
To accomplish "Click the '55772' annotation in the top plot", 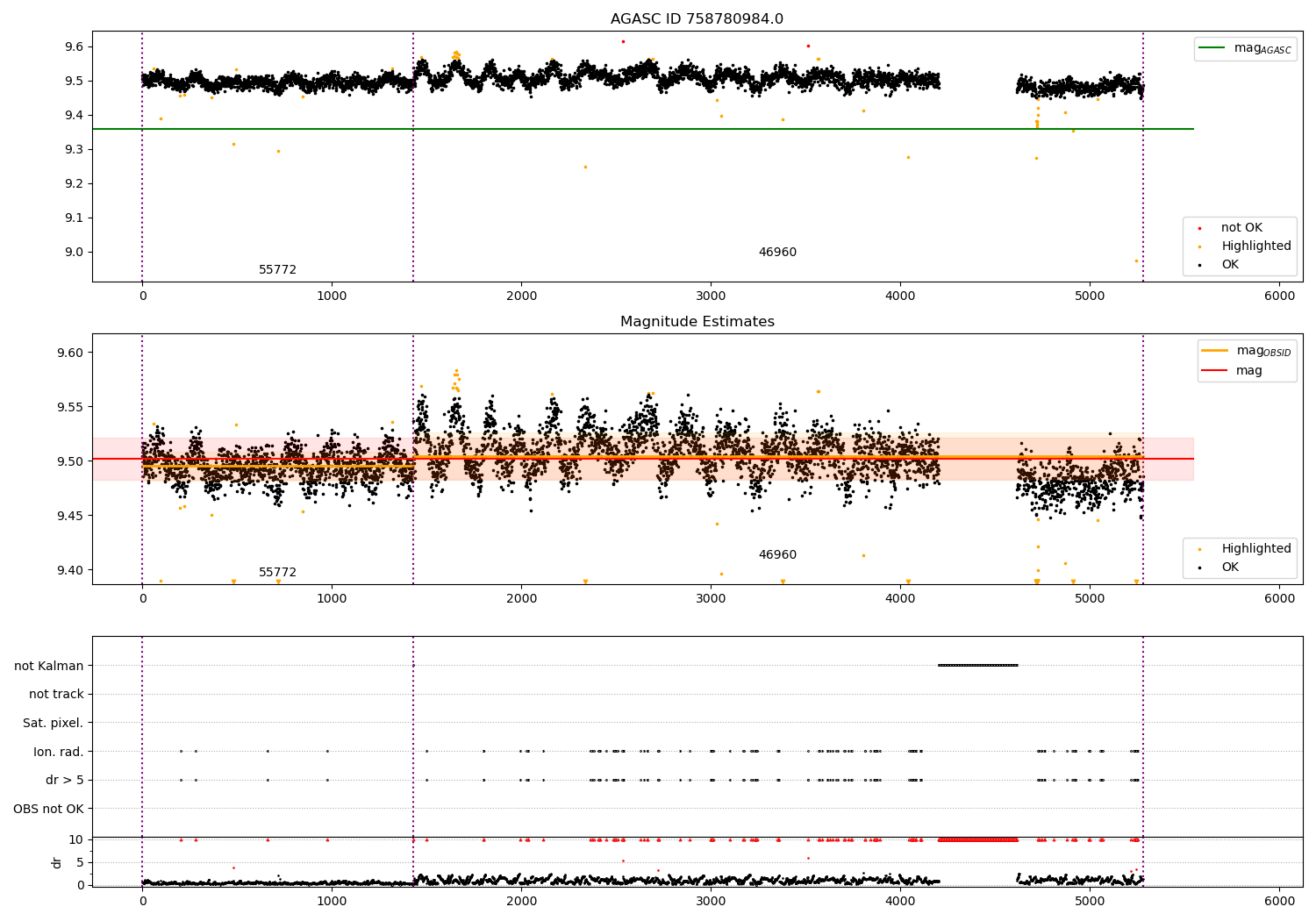I will [x=277, y=270].
